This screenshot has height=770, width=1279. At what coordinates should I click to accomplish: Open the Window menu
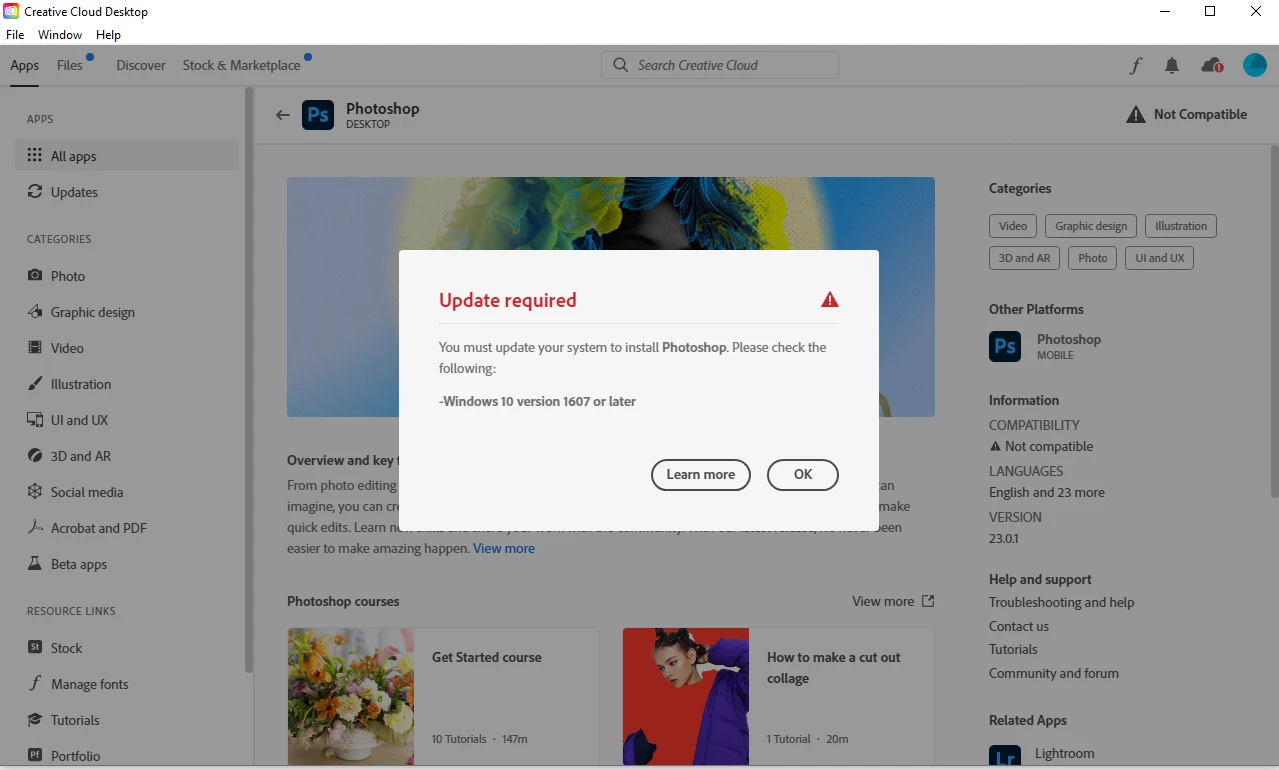pos(60,35)
